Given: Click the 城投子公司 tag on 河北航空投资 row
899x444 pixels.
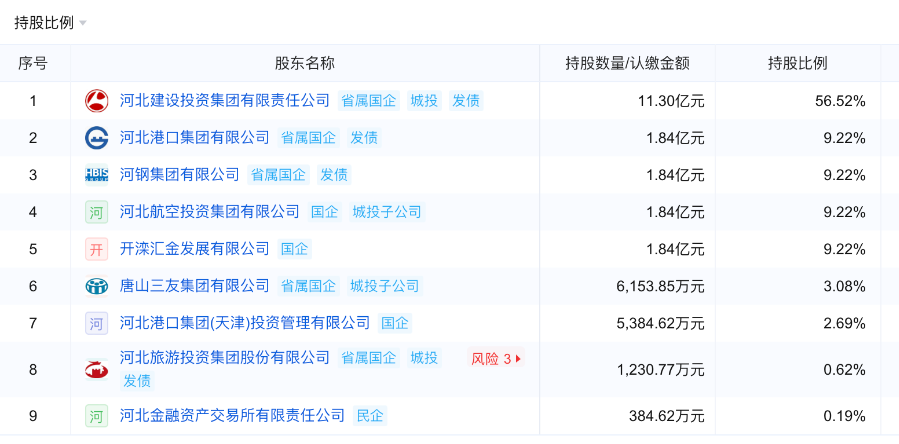Looking at the screenshot, I should tap(386, 212).
